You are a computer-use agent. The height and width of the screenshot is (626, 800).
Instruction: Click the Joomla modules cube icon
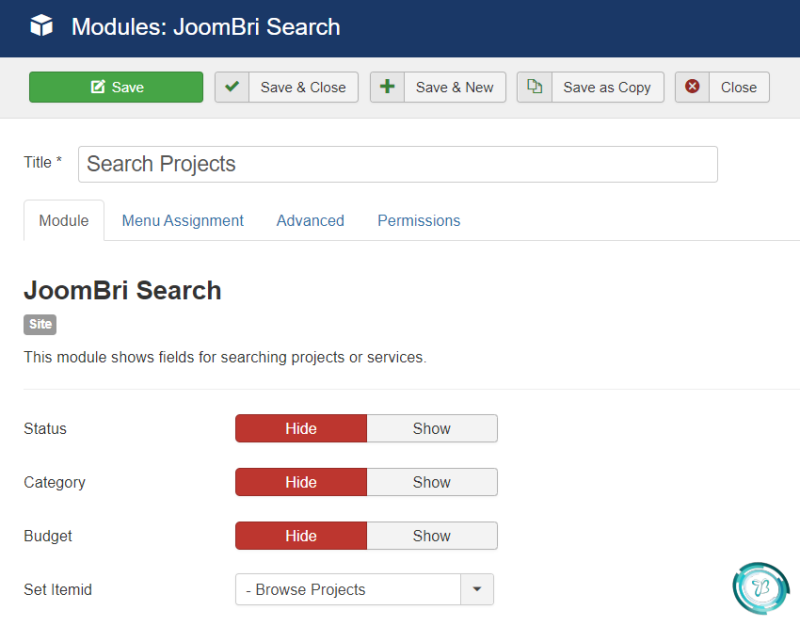pyautogui.click(x=41, y=26)
